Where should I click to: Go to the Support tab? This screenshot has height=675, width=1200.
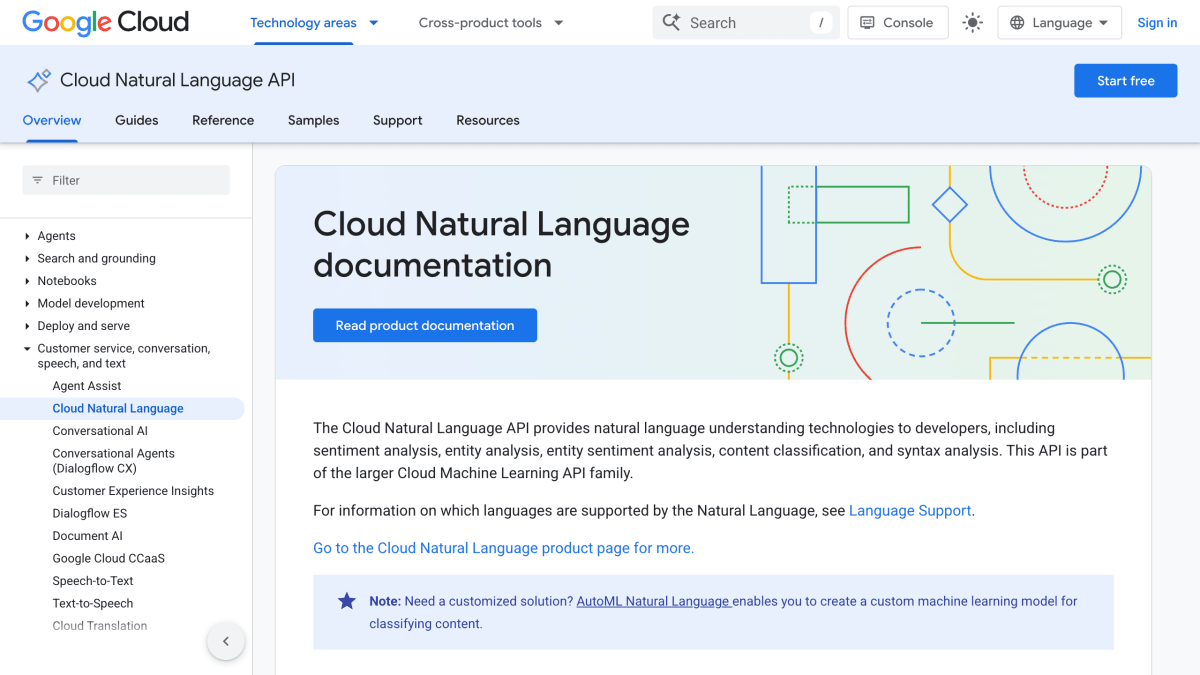[x=398, y=120]
